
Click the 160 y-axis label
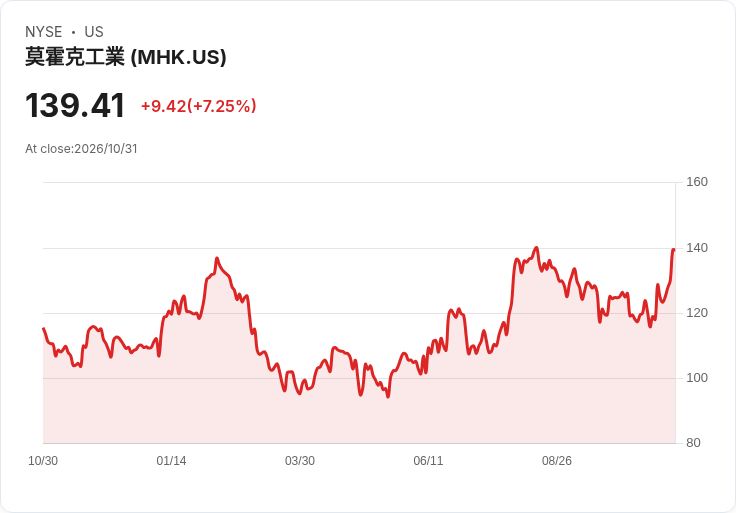(697, 182)
